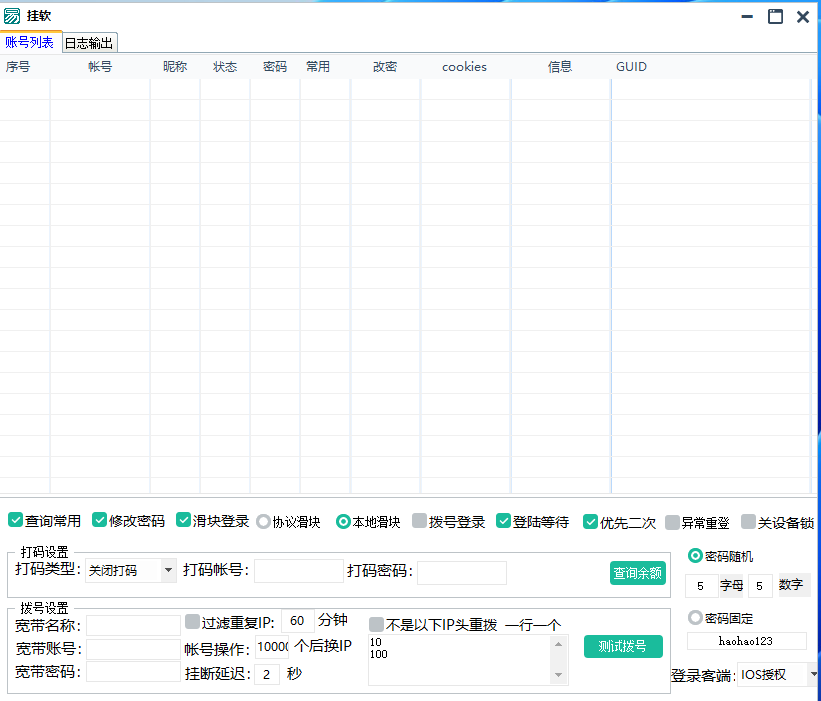Sort by the cookies column header
Viewport: 821px width, 701px height.
point(464,67)
